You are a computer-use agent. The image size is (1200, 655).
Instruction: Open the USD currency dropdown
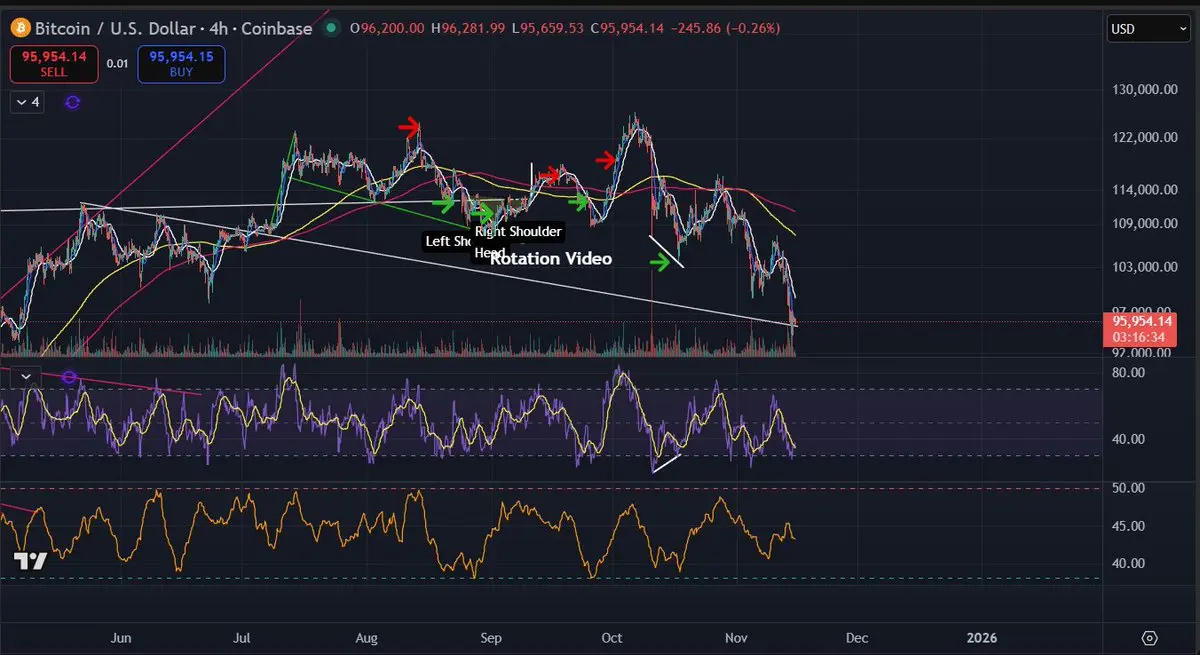[1148, 29]
